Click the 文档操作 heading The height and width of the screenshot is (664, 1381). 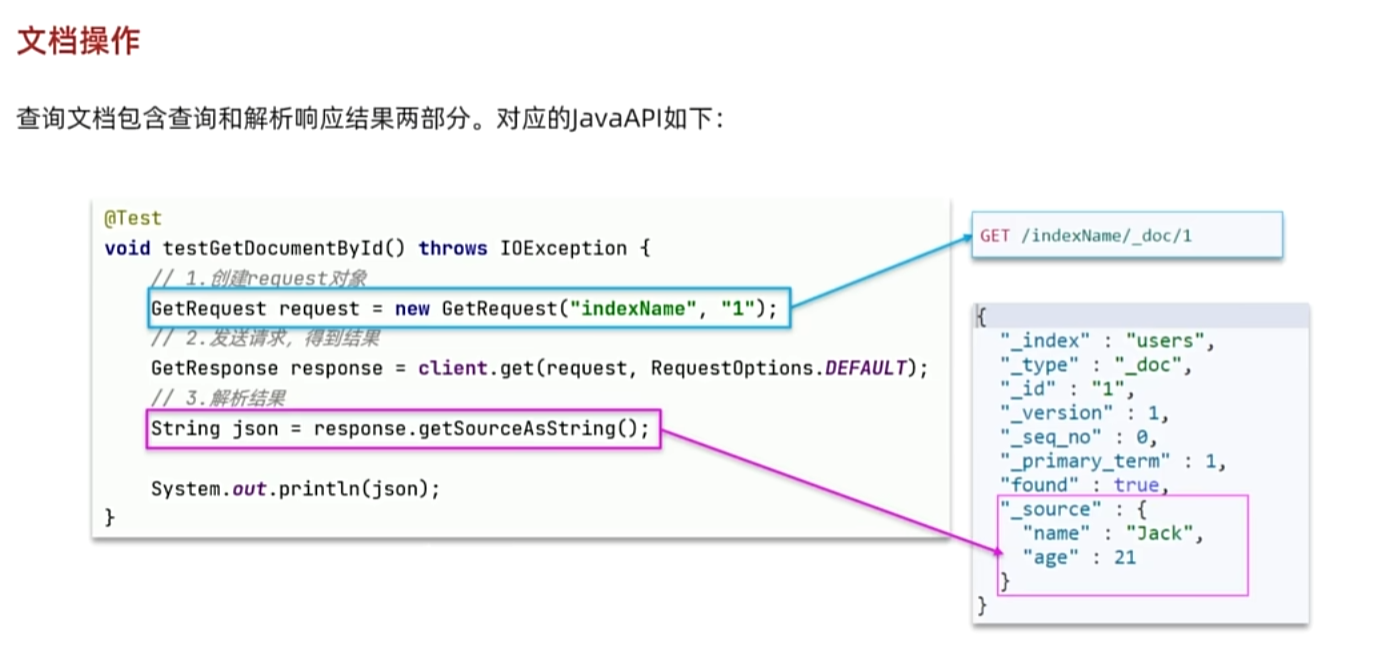pyautogui.click(x=78, y=42)
